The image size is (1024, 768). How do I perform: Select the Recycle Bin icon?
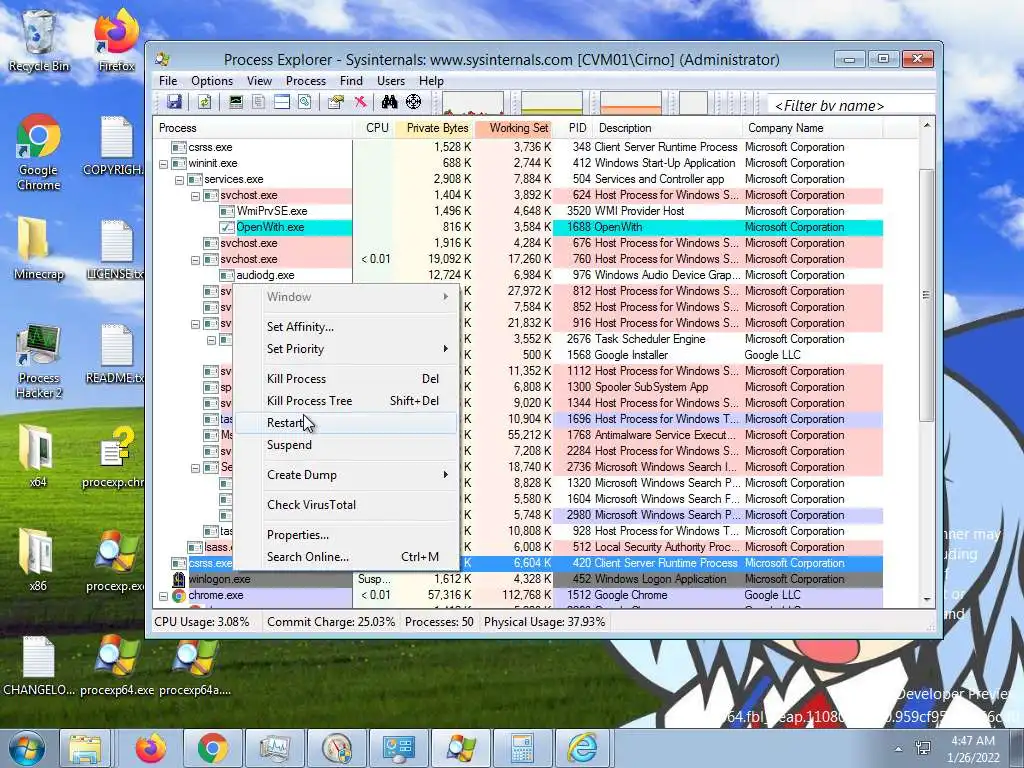pyautogui.click(x=39, y=40)
